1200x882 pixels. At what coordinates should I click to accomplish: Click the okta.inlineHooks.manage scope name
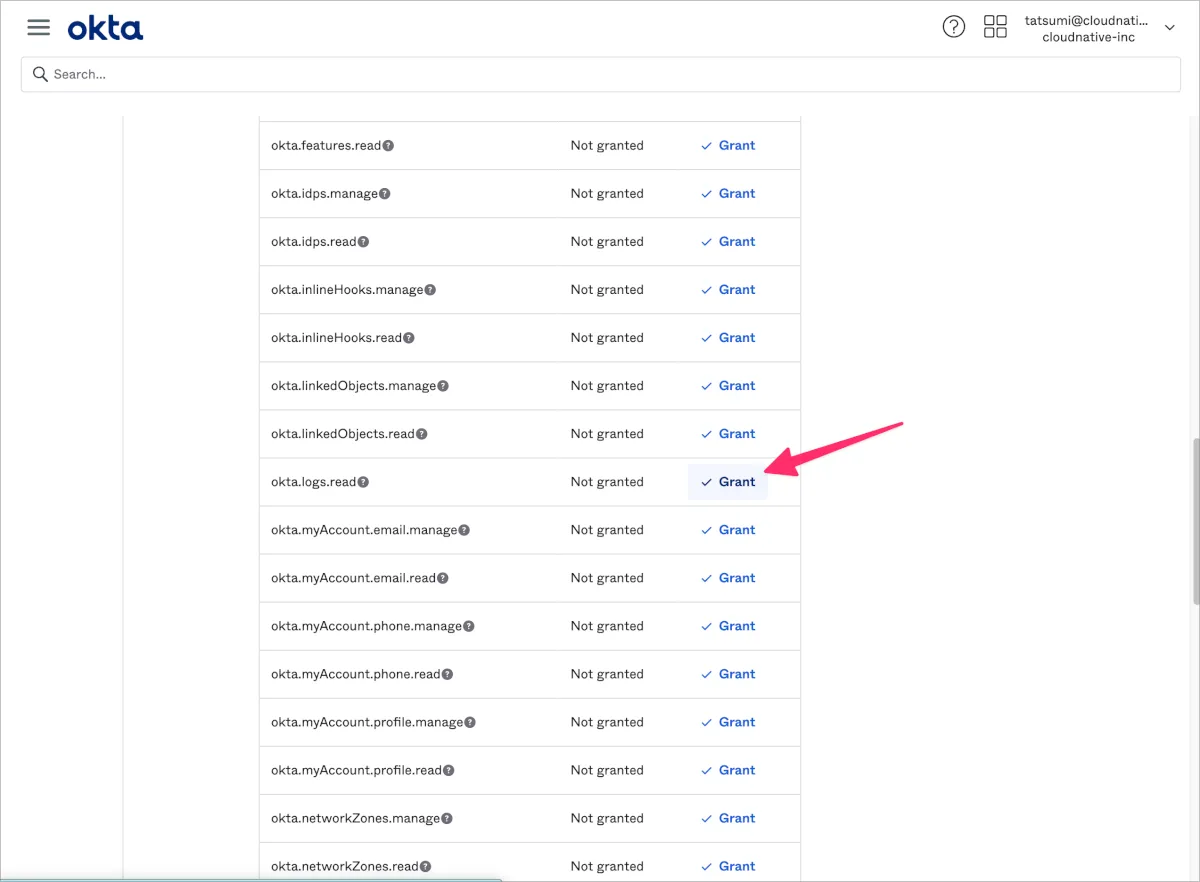[x=347, y=289]
